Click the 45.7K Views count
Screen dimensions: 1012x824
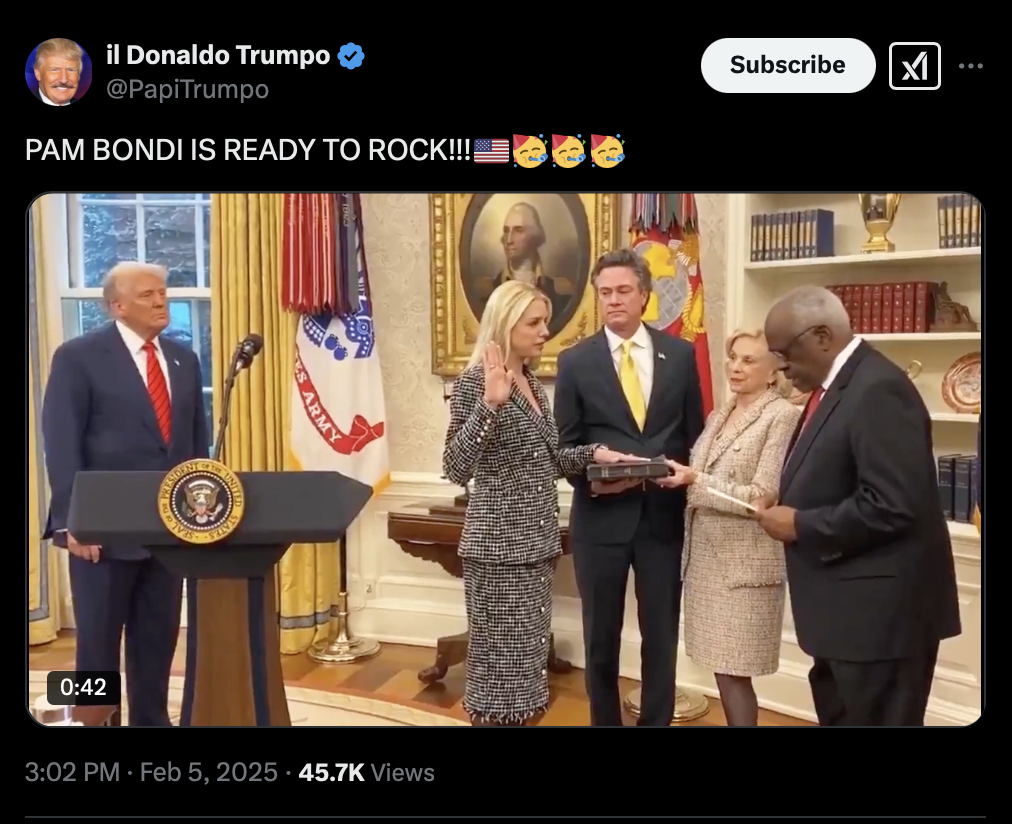[x=366, y=772]
